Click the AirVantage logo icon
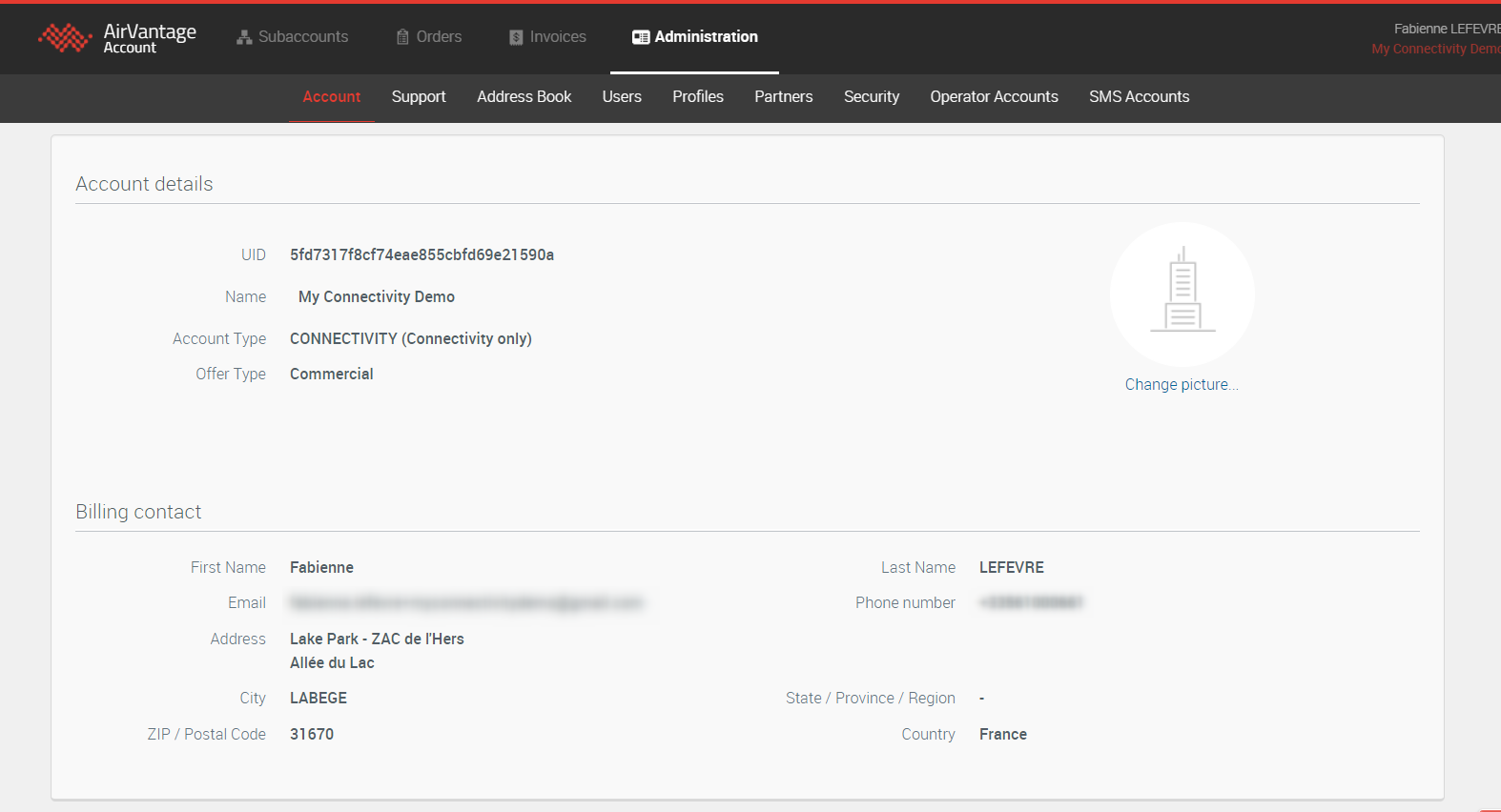The height and width of the screenshot is (812, 1501). pyautogui.click(x=65, y=38)
